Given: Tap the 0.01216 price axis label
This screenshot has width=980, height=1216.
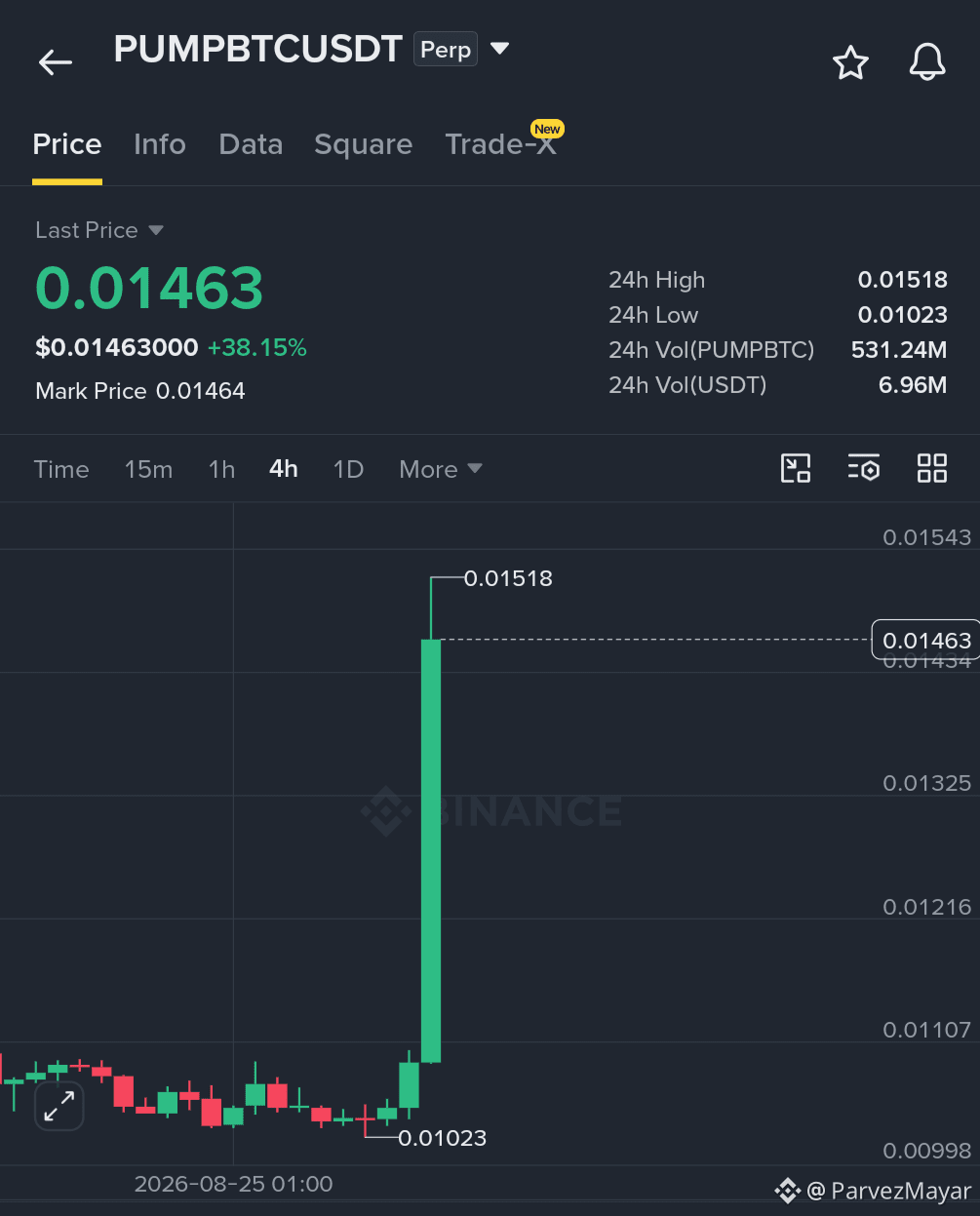Looking at the screenshot, I should [x=926, y=907].
